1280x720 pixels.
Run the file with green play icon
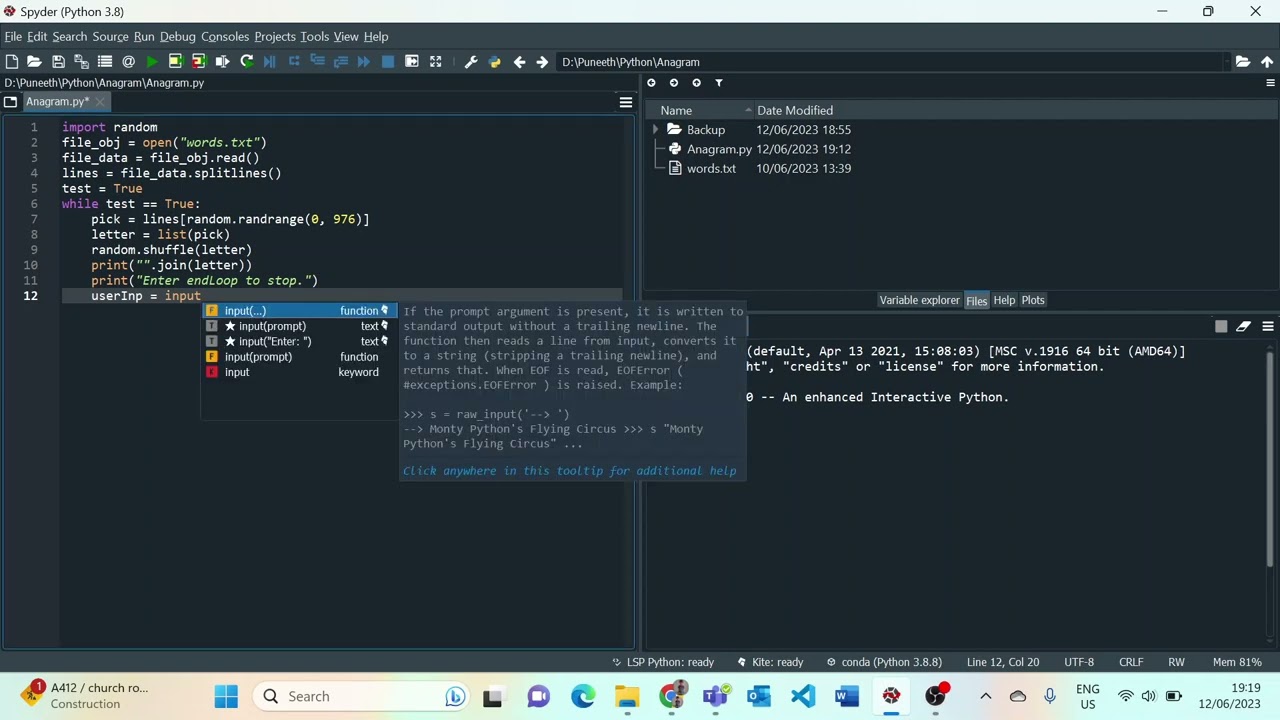coord(152,62)
